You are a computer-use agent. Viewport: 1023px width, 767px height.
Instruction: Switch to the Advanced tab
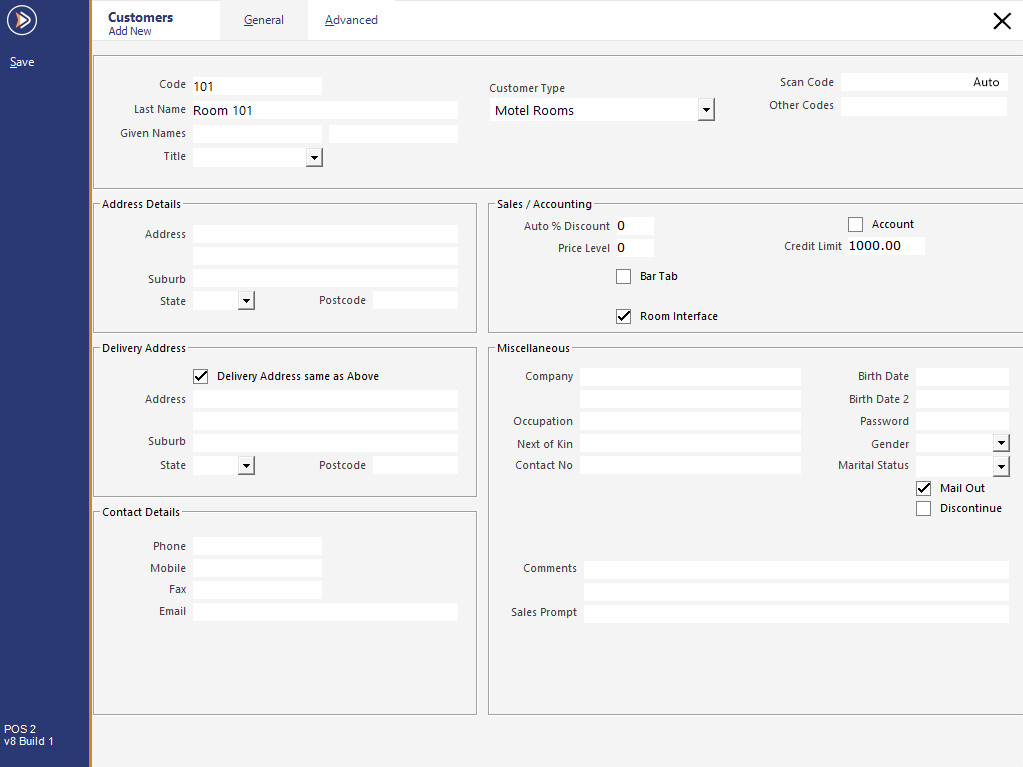pos(351,19)
